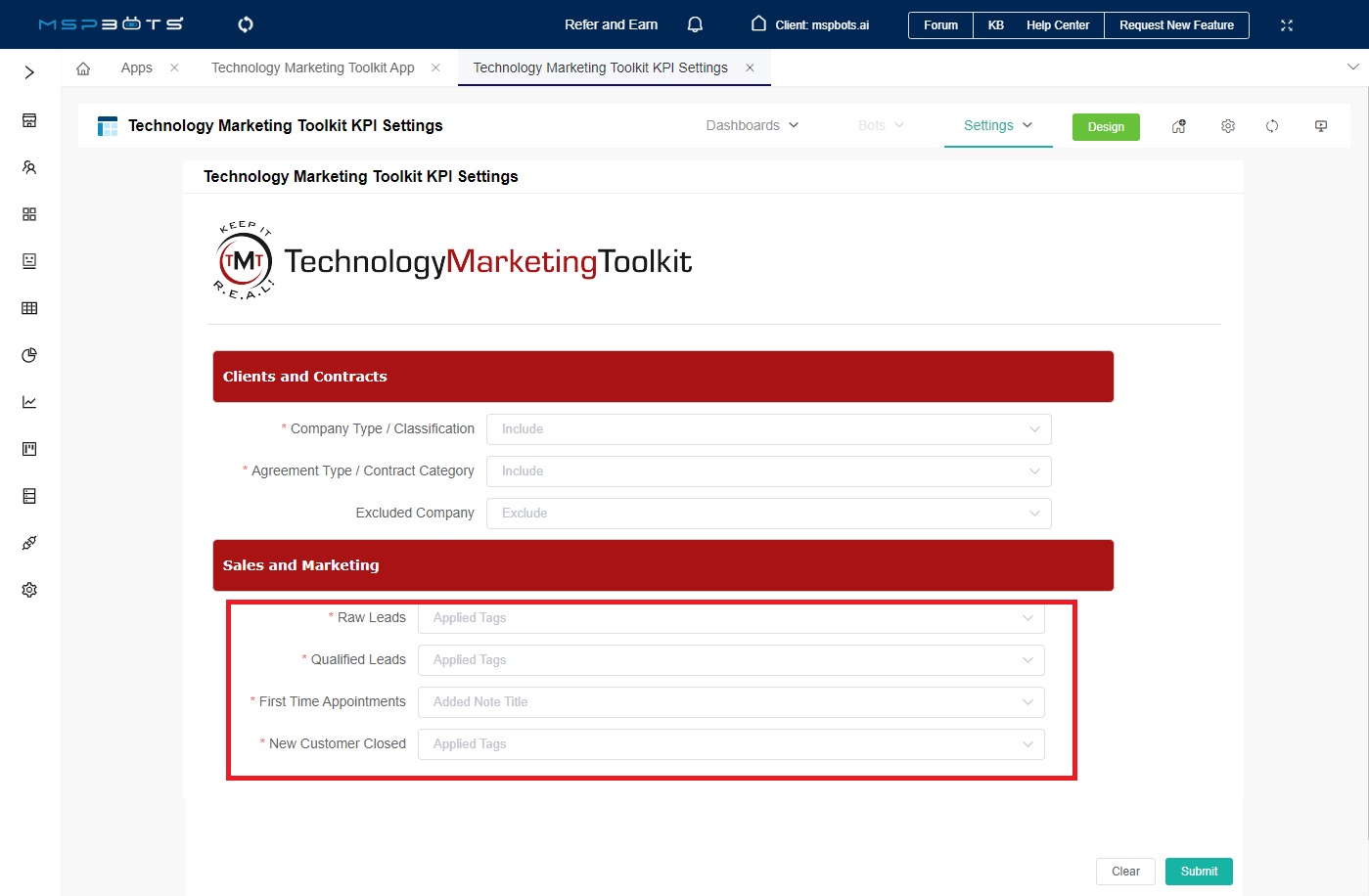
Task: Open the Integrations plug icon in the sidebar
Action: 28,543
